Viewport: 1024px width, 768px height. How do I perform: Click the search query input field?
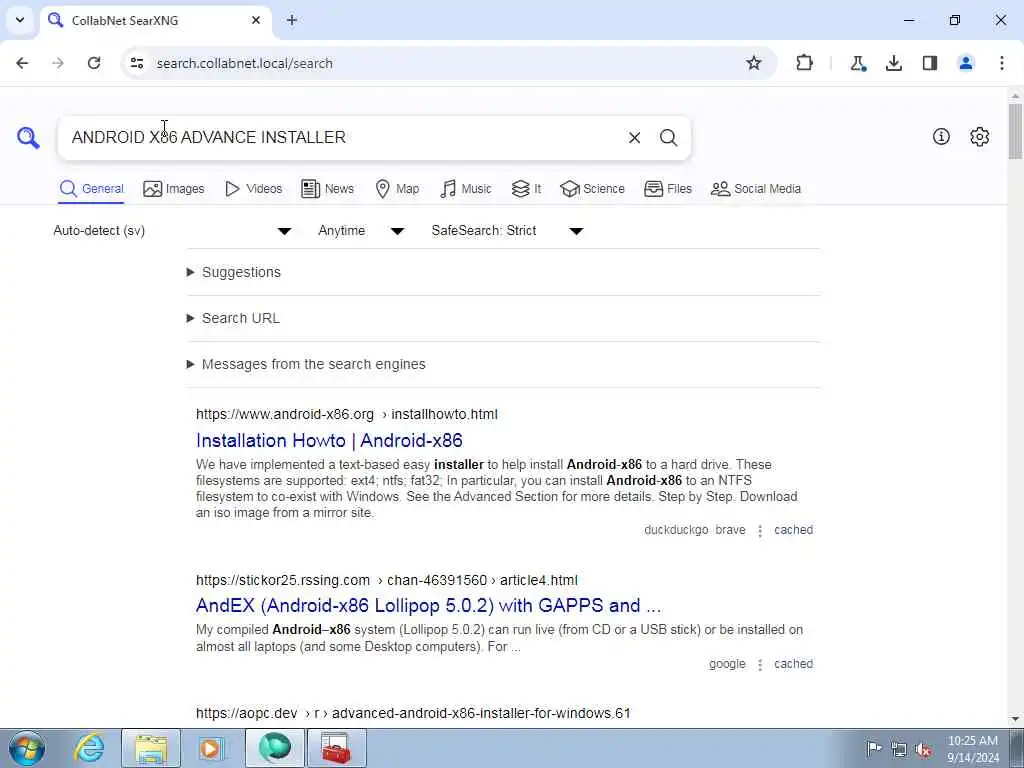(x=342, y=138)
